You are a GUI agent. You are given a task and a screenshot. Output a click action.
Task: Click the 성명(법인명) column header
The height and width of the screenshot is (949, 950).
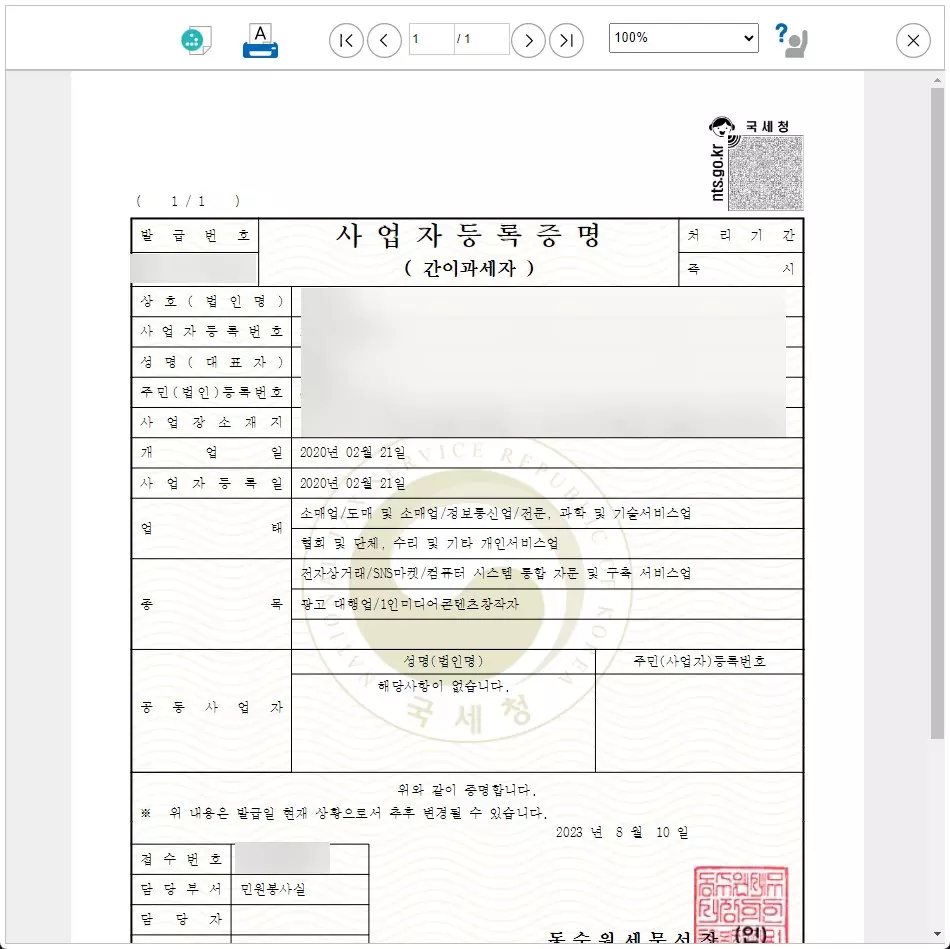point(443,661)
